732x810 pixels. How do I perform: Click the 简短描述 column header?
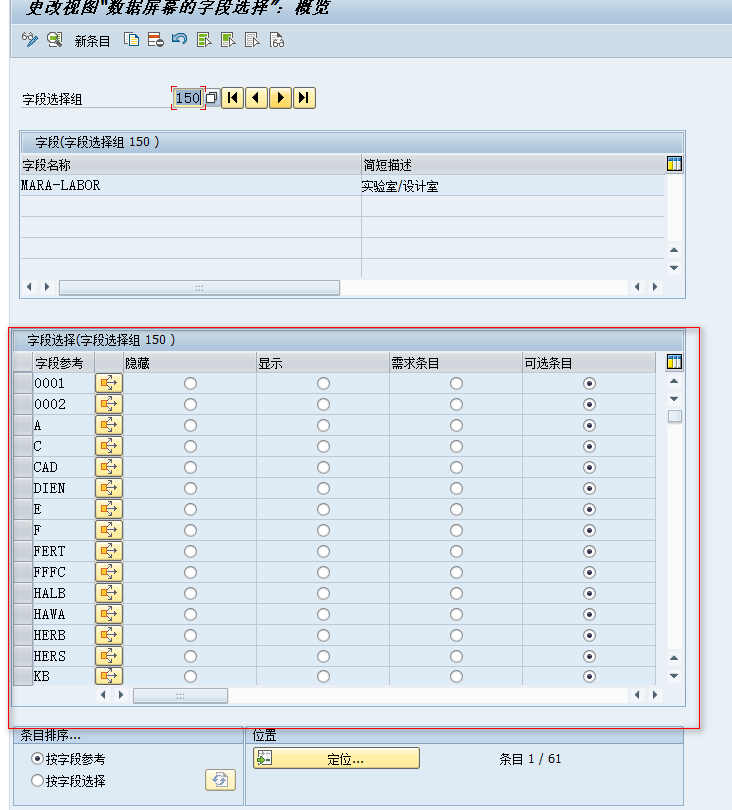(x=512, y=165)
